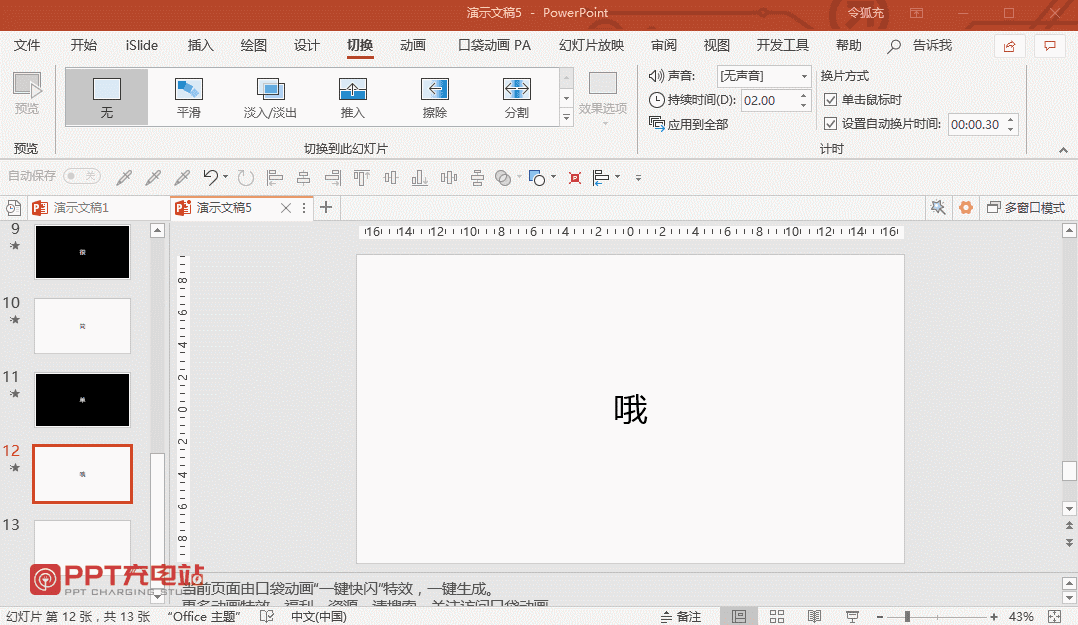1078x625 pixels.
Task: Apply the 淡入/淡出 fade transition
Action: click(270, 98)
